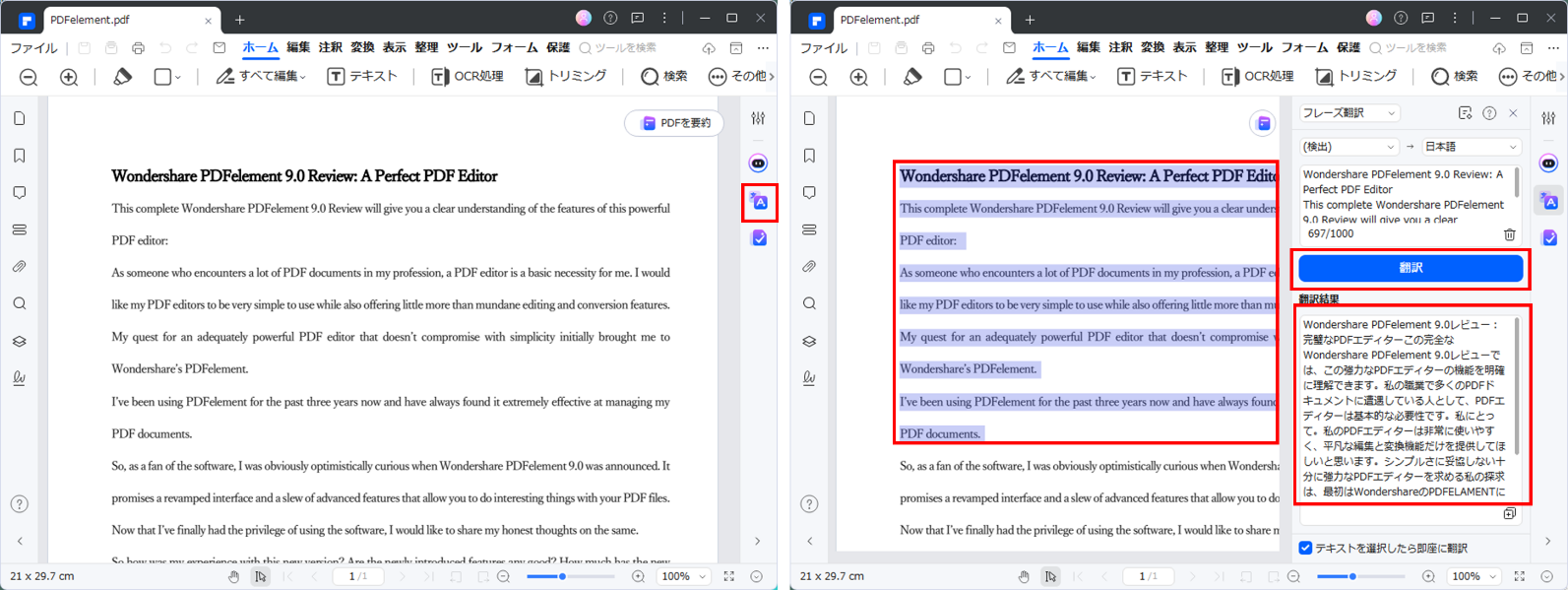Open the ファイル menu in the left window
Image resolution: width=1568 pixels, height=590 pixels.
(x=33, y=48)
